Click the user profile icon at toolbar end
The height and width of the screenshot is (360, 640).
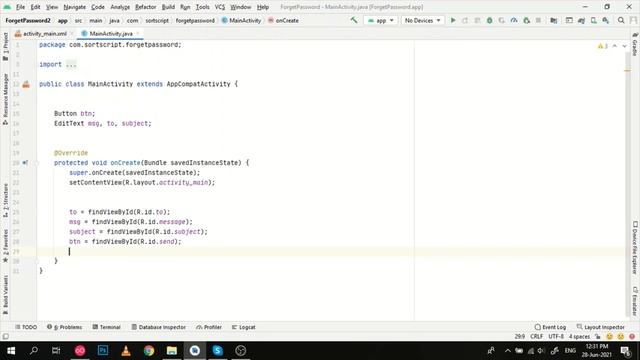tap(633, 20)
